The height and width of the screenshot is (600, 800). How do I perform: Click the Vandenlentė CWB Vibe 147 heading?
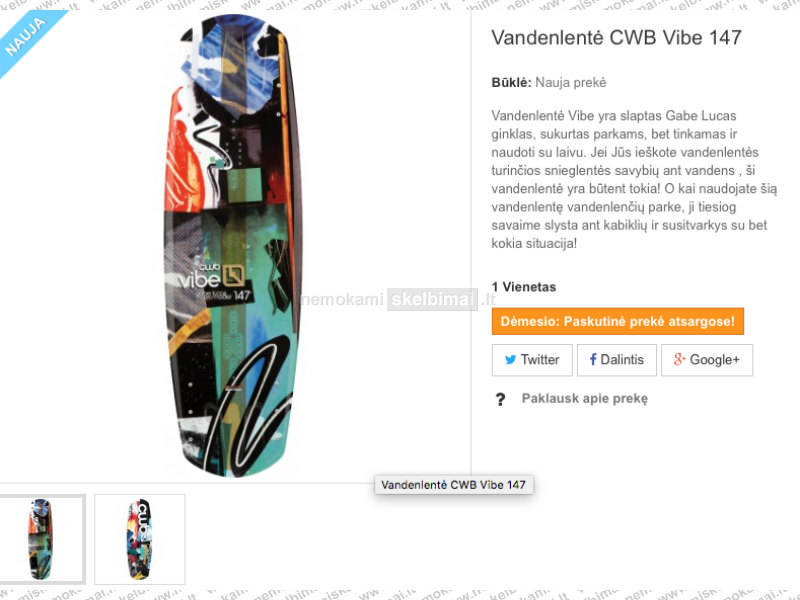616,38
